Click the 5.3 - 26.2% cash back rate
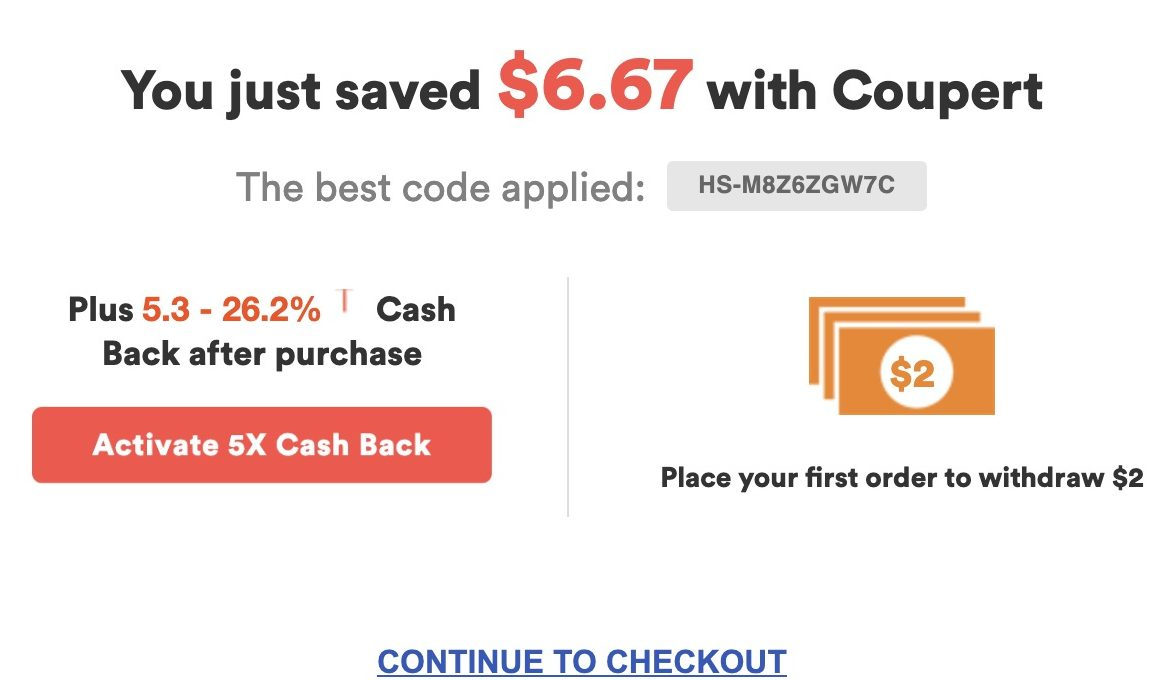Screen dimensions: 1158x680 click(231, 309)
